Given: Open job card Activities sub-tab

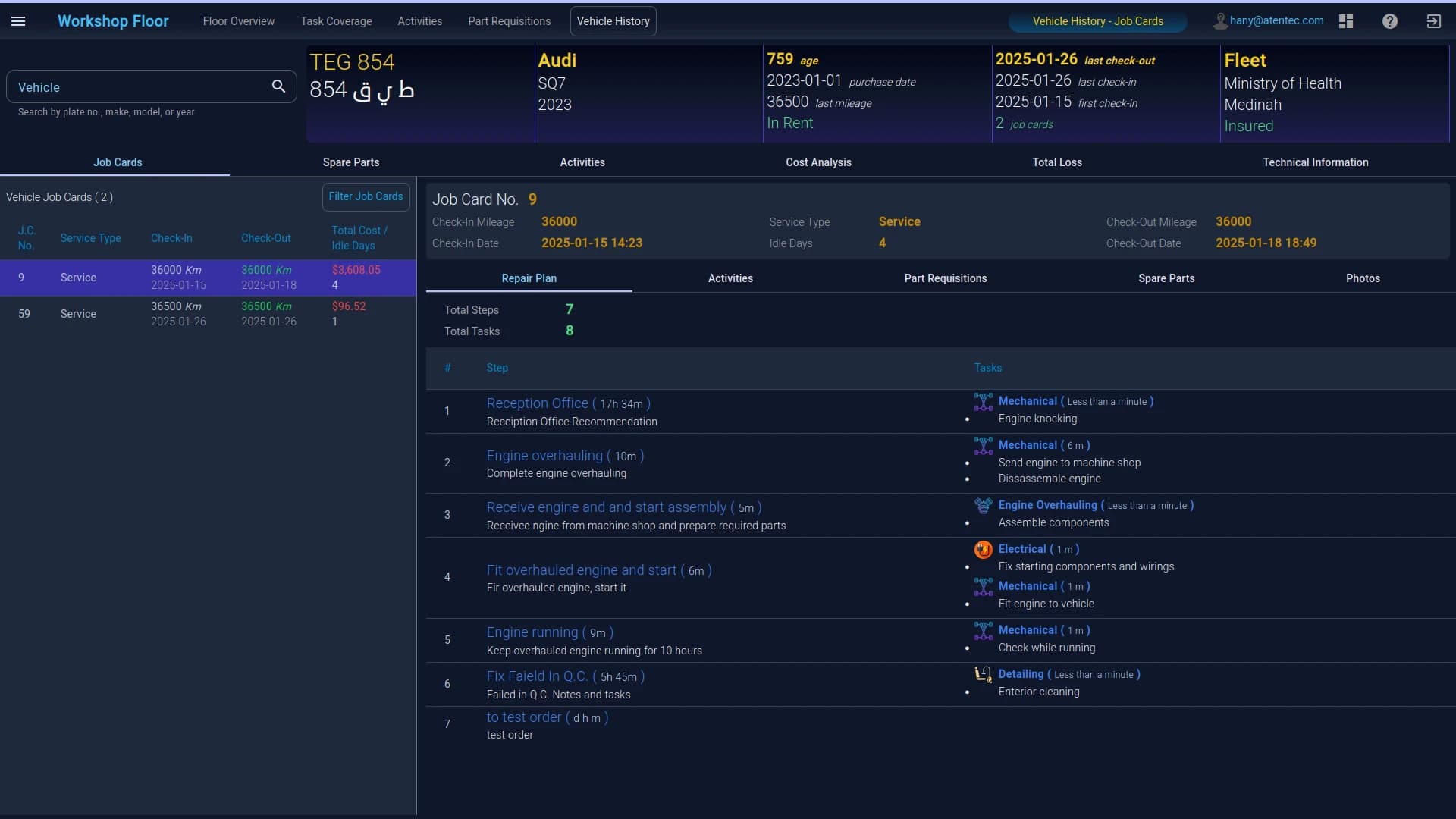Looking at the screenshot, I should click(x=730, y=278).
